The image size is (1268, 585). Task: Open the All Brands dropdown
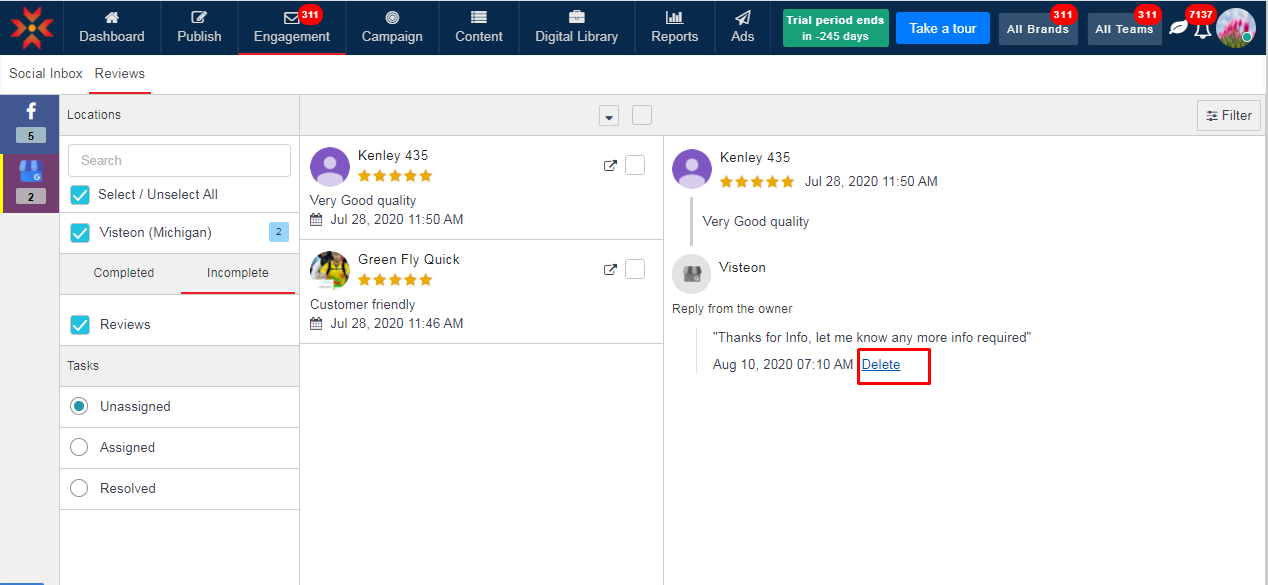1037,29
